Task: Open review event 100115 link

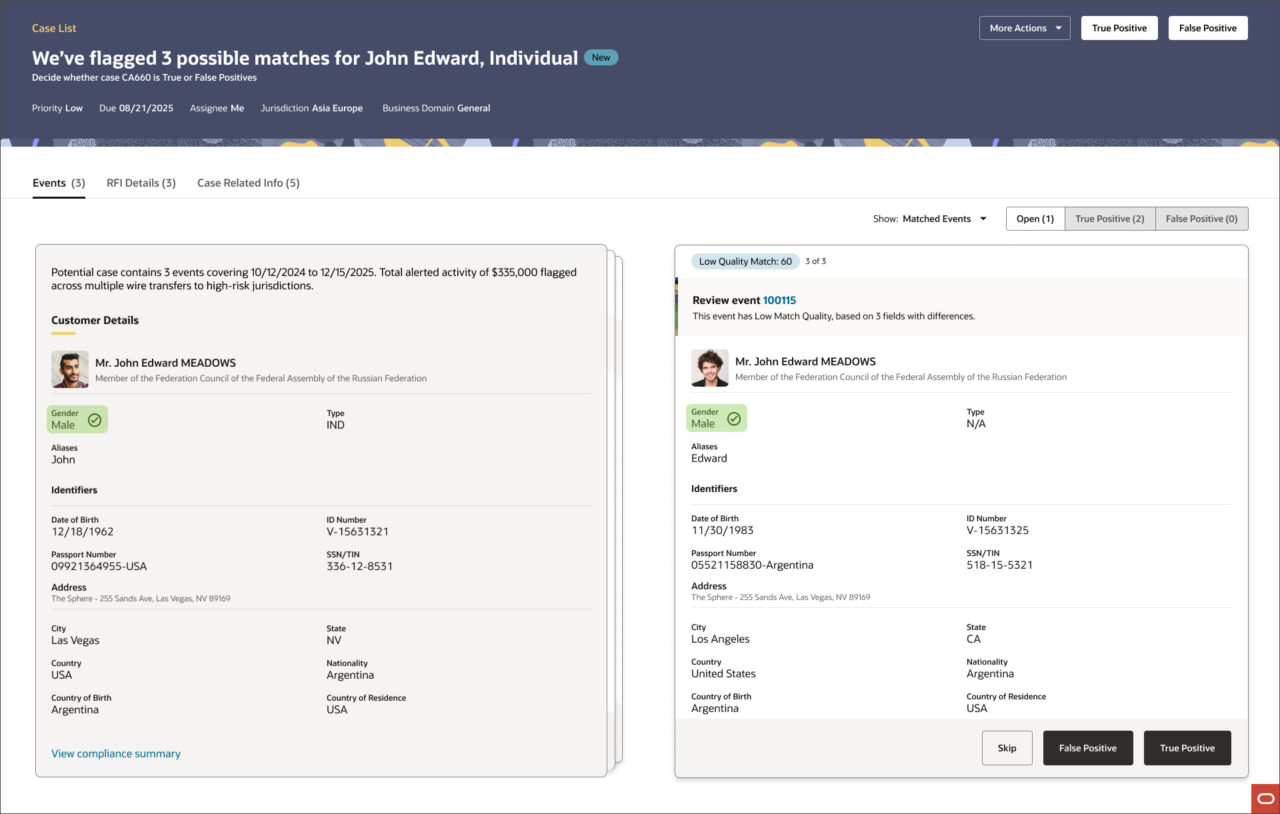Action: [779, 300]
